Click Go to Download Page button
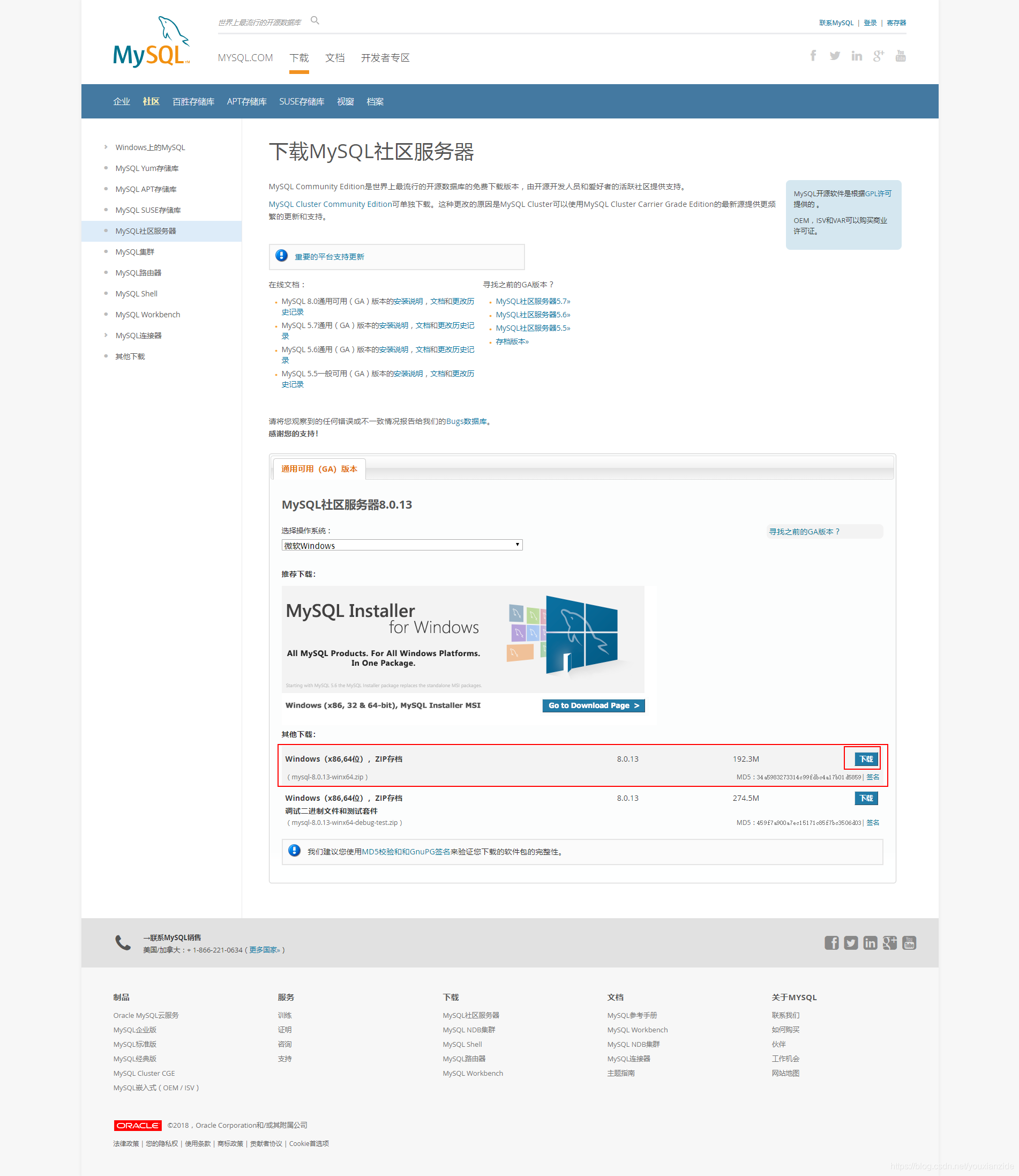This screenshot has width=1019, height=1176. coord(593,705)
